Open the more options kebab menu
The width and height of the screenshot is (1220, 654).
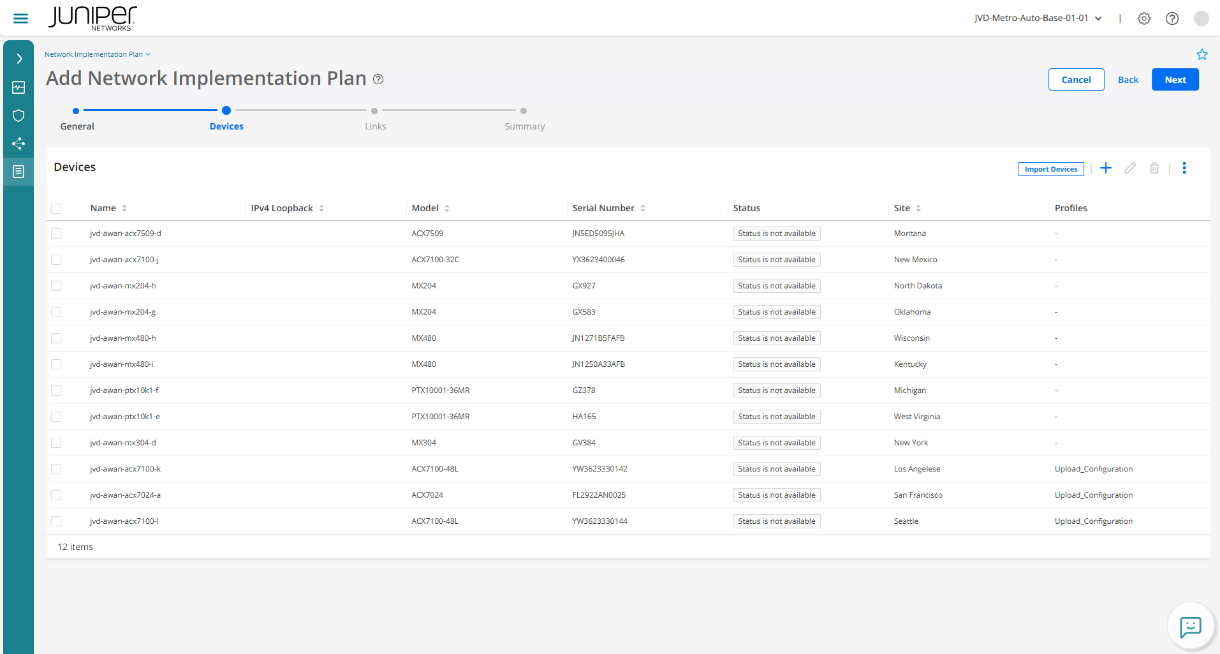click(1184, 168)
